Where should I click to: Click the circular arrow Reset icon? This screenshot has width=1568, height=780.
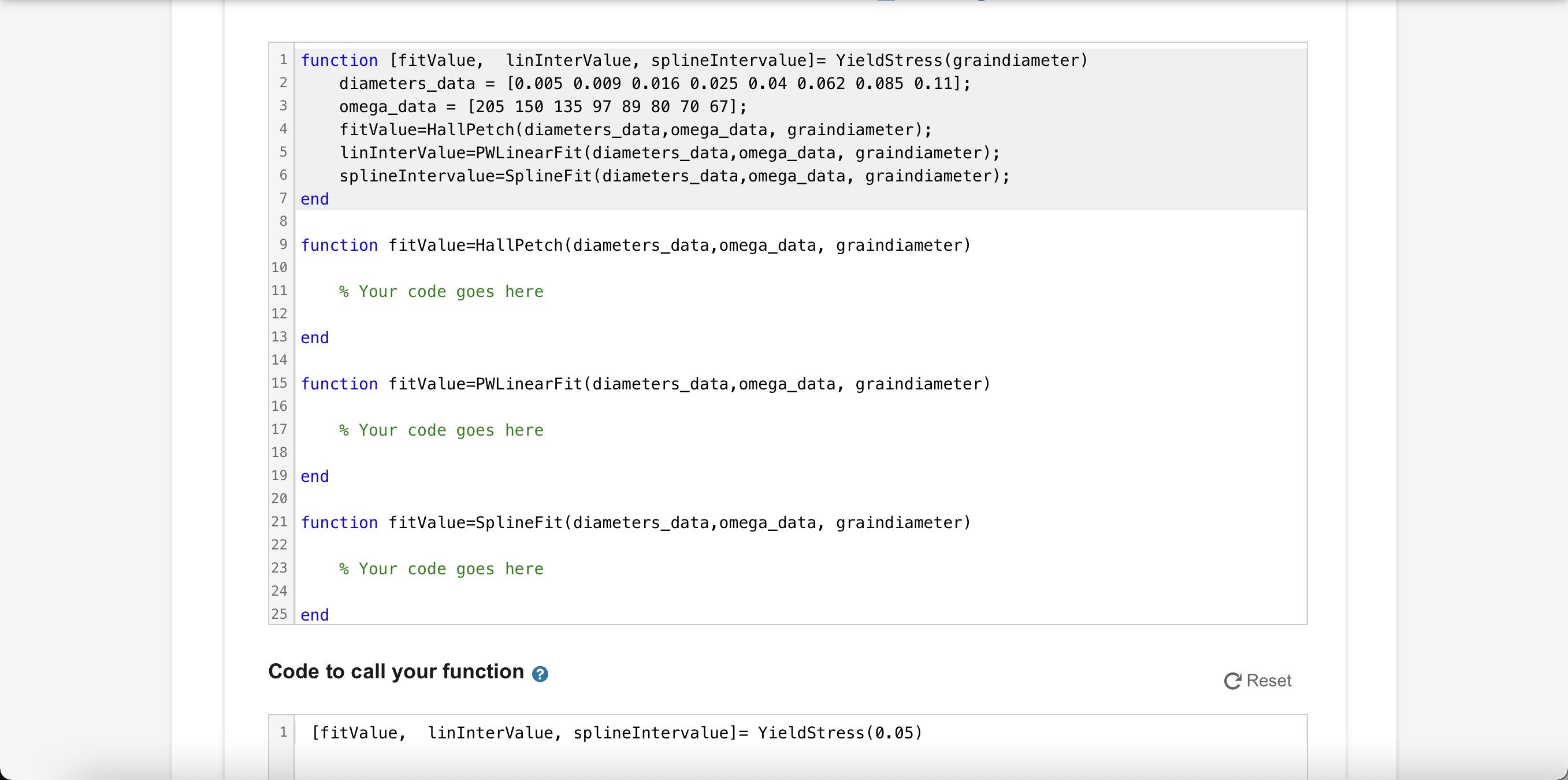point(1232,681)
